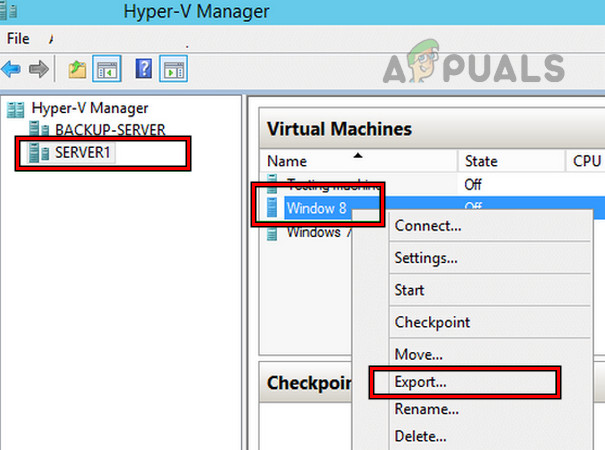Toggle the Show/Hide Console Tree icon
The image size is (605, 450).
[107, 69]
